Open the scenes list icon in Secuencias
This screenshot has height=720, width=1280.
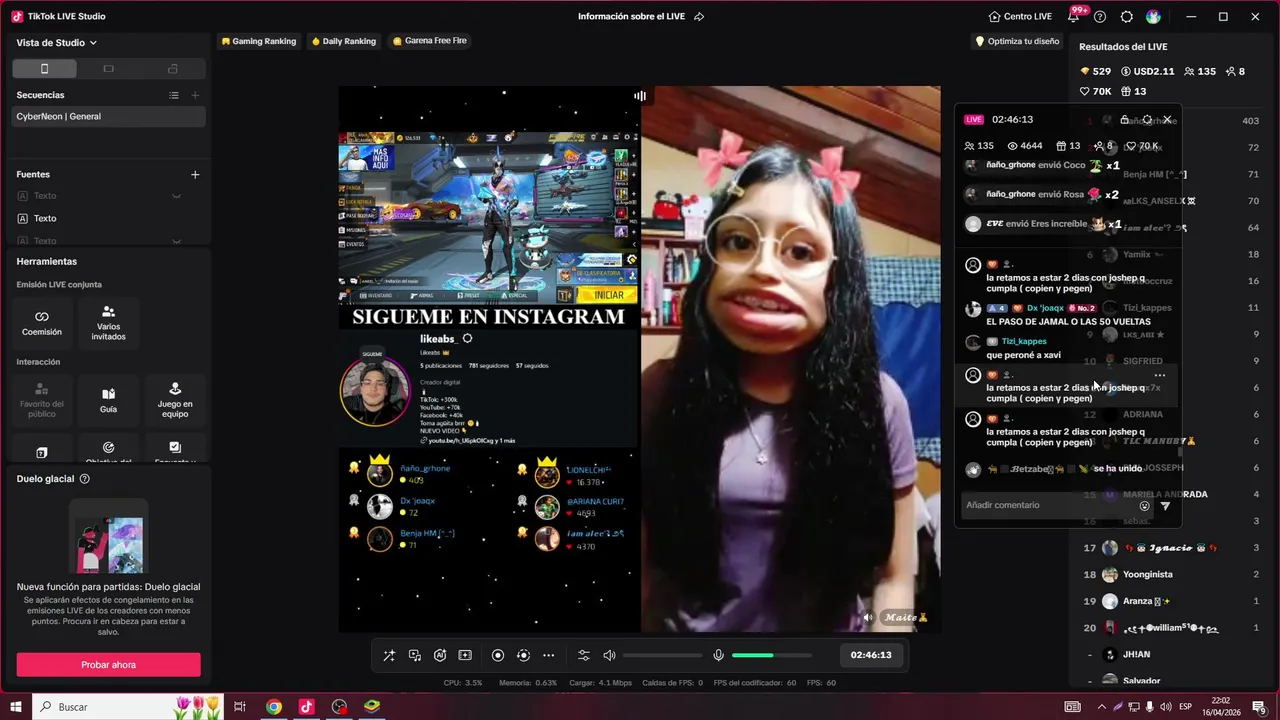pyautogui.click(x=174, y=95)
